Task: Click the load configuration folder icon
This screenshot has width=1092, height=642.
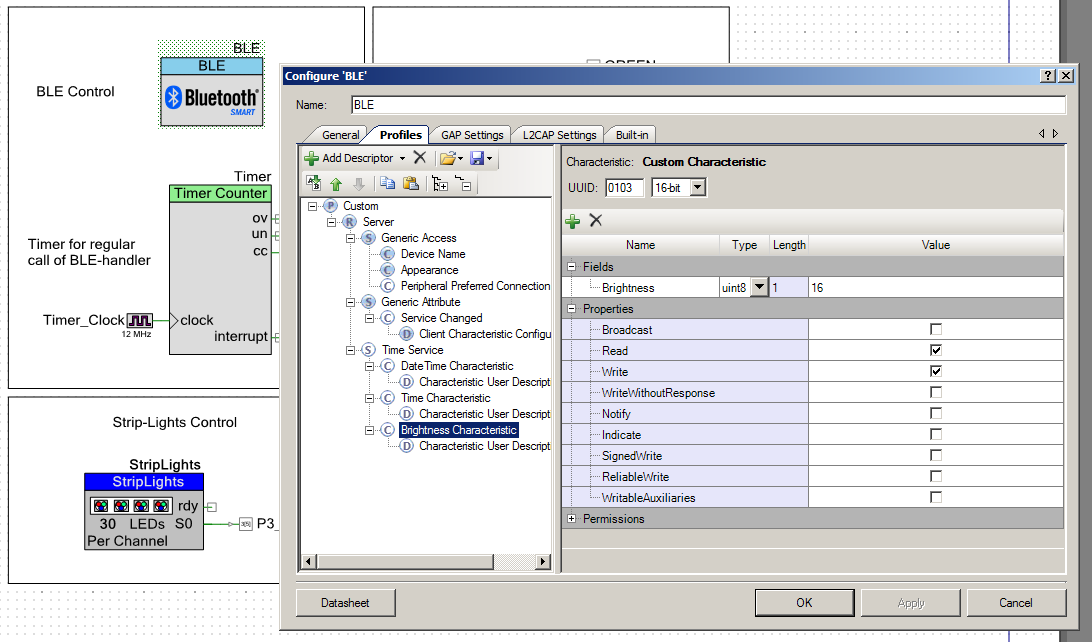Action: tap(447, 159)
